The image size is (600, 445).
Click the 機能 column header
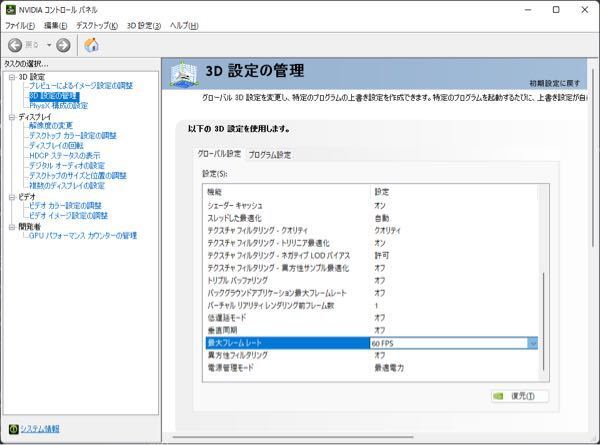pyautogui.click(x=215, y=192)
